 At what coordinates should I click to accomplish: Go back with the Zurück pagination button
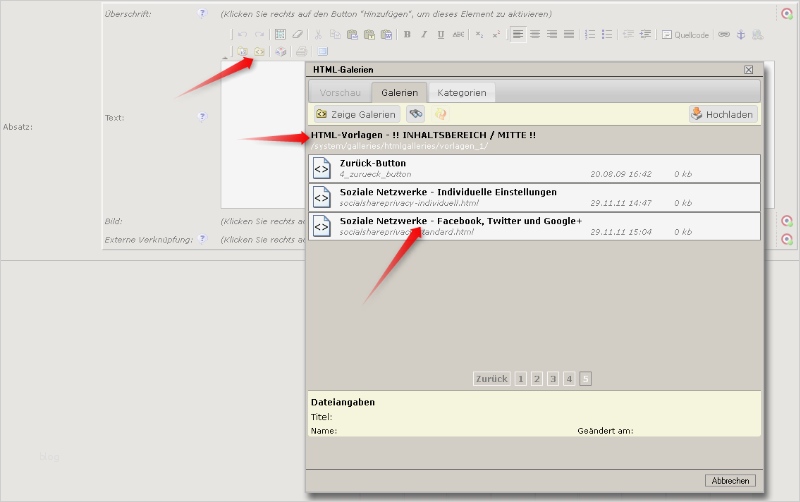tap(492, 379)
